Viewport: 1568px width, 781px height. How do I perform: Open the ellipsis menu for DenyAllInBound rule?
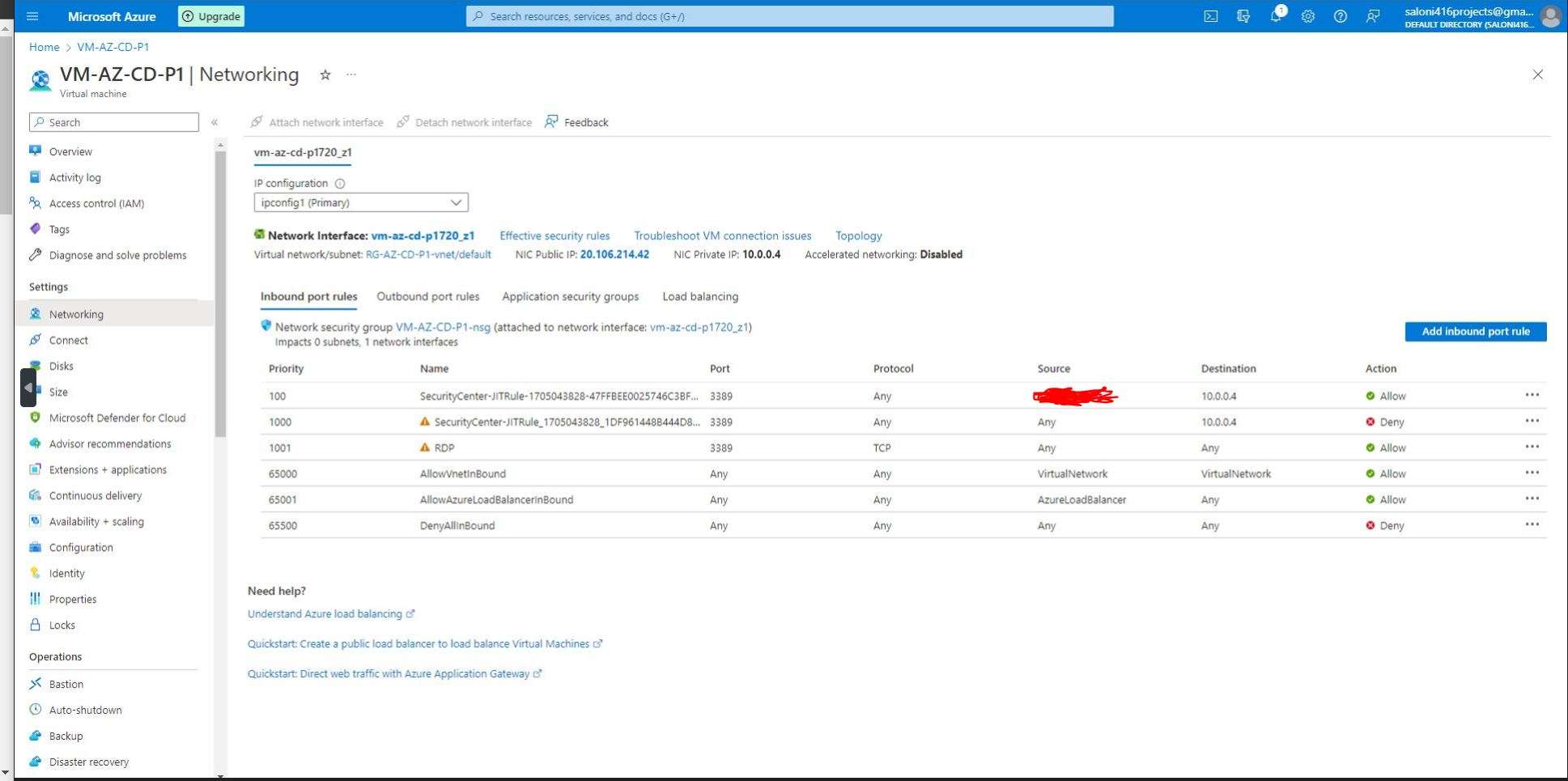click(1531, 524)
